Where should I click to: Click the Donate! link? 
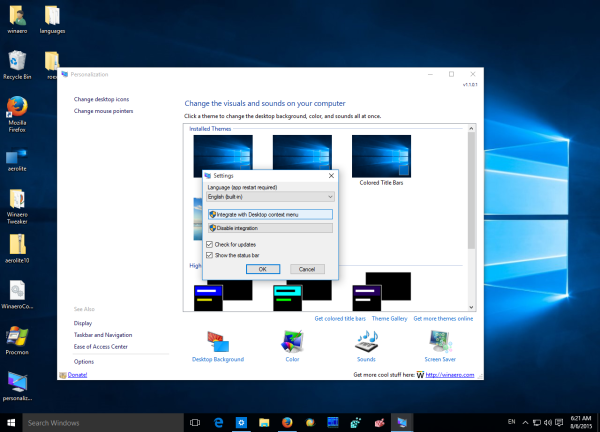click(77, 375)
